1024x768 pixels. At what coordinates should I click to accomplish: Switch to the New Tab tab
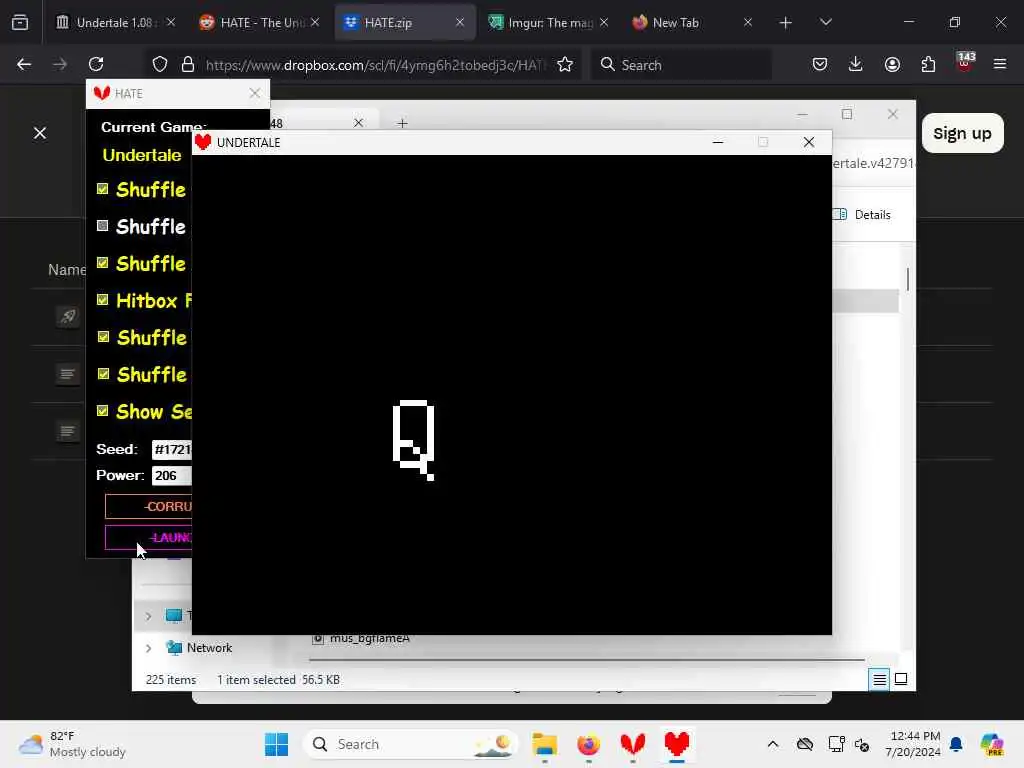692,23
